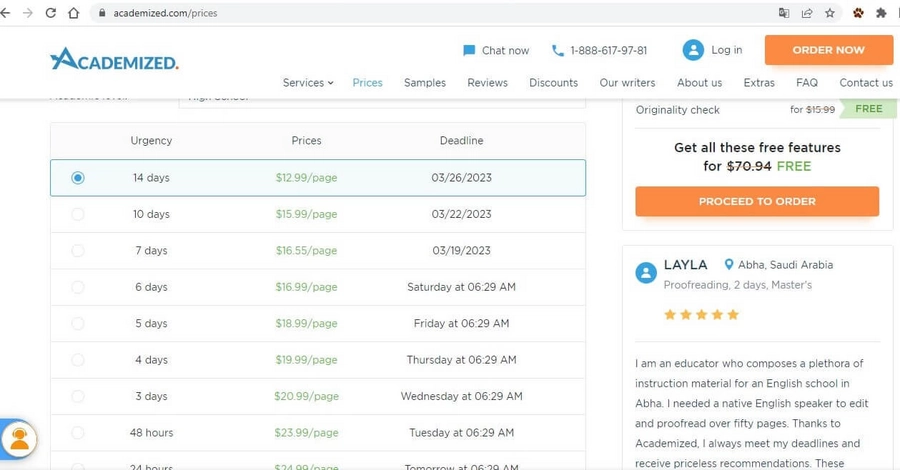The width and height of the screenshot is (900, 470).
Task: Open the support agent chat widget
Action: [19, 440]
